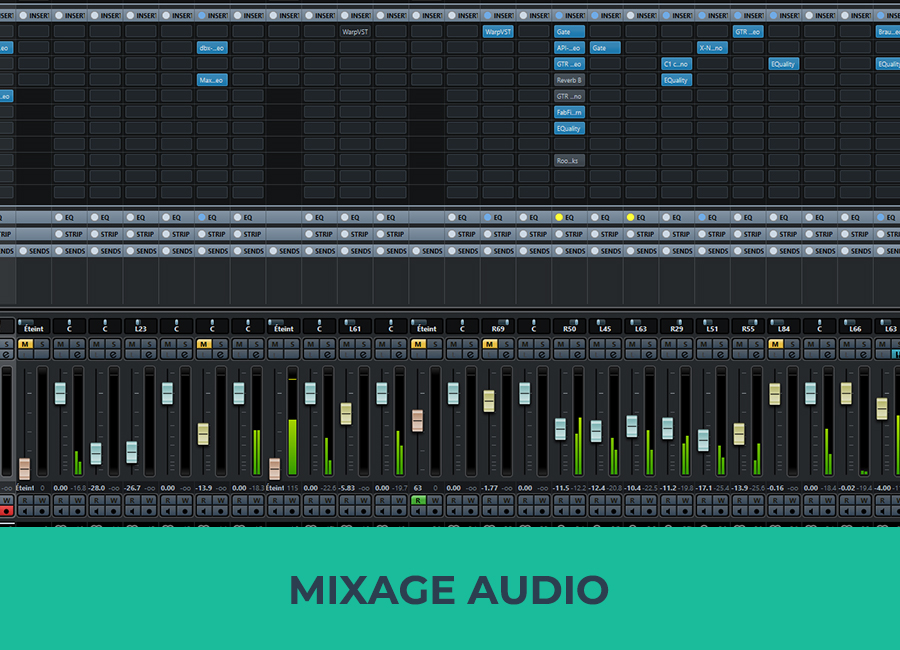Viewport: 900px width, 650px height.
Task: Open channel settings 'e' for L45 channel
Action: coord(614,354)
